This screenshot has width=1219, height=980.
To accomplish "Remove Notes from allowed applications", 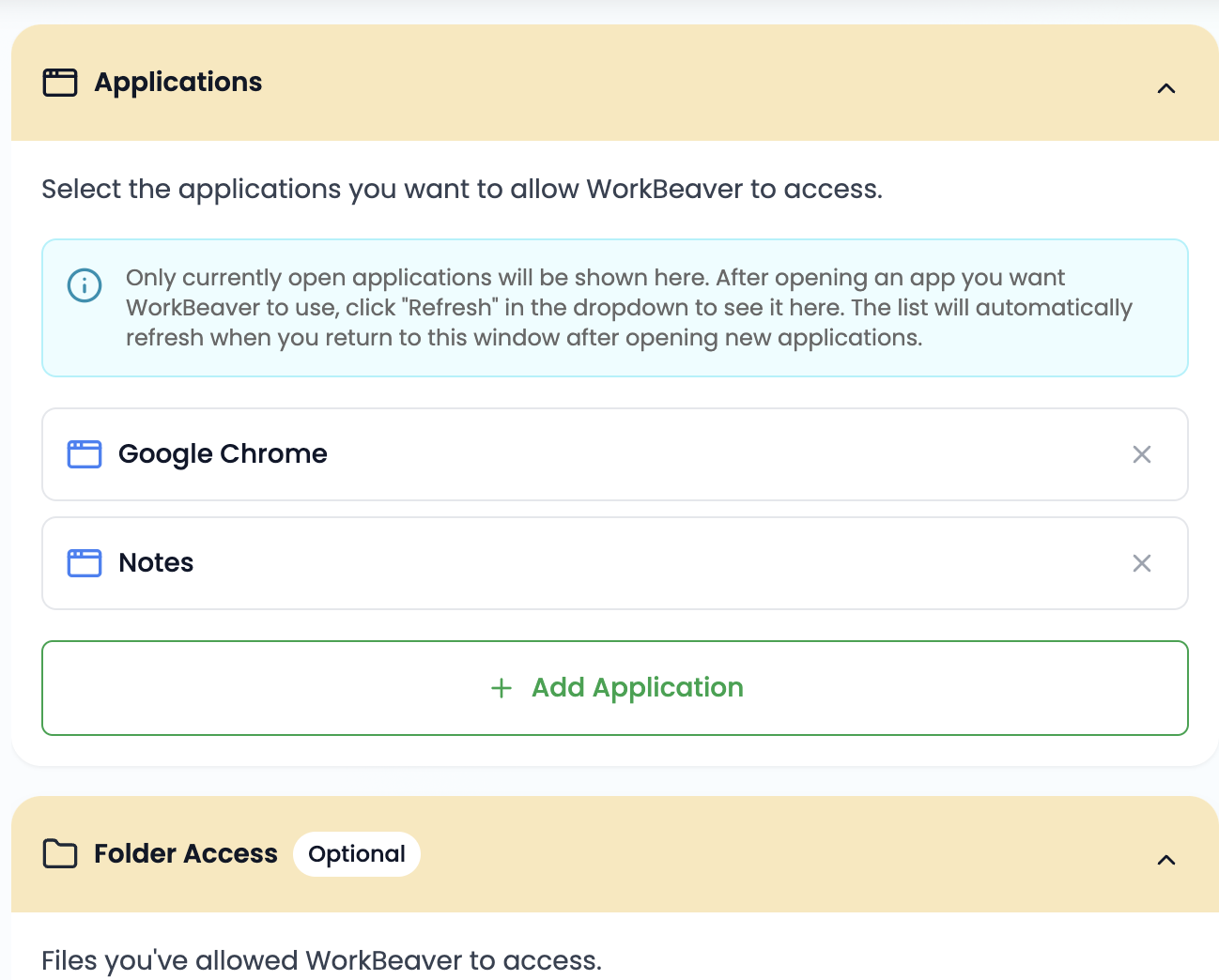I will coord(1142,563).
